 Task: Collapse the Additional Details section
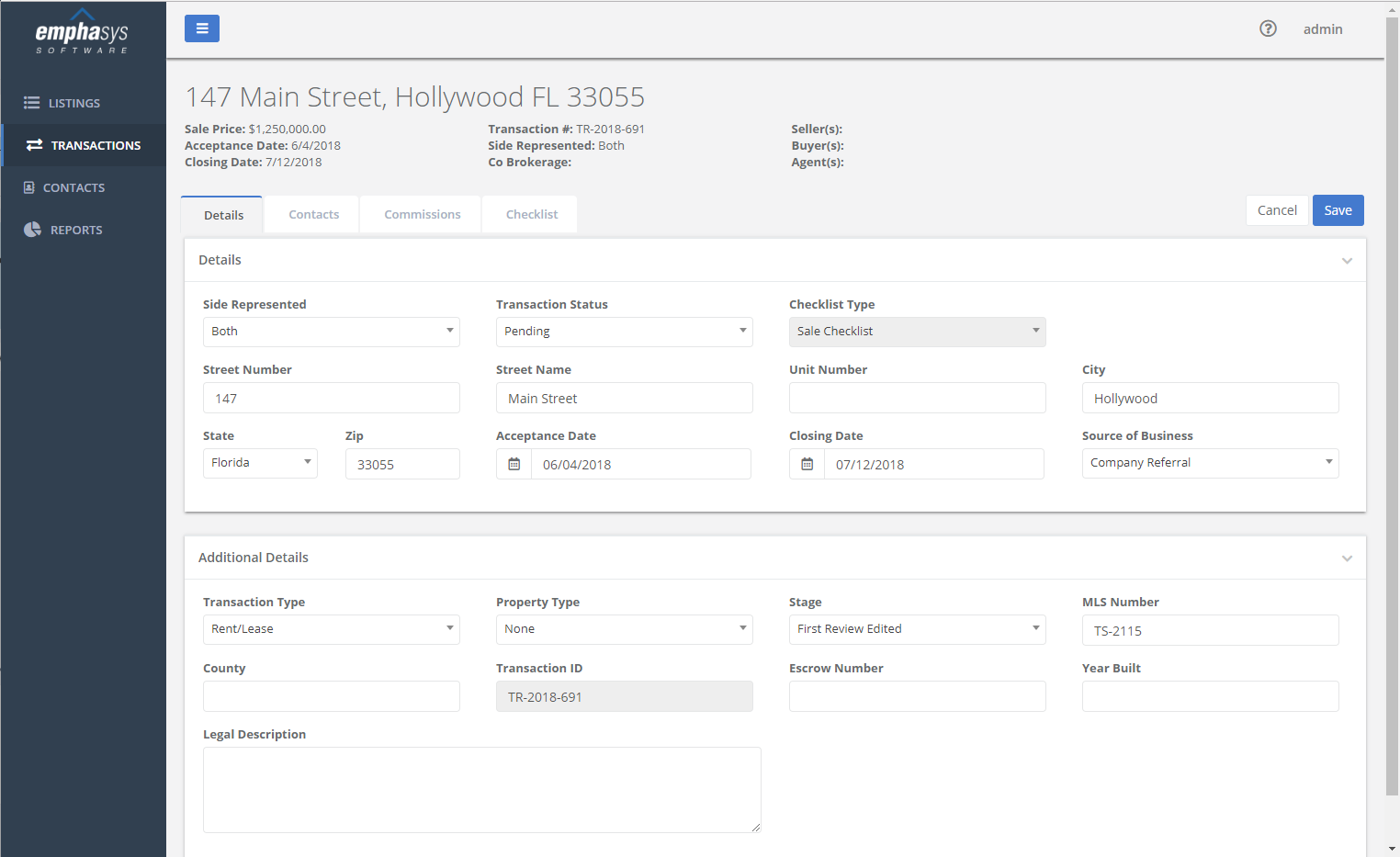pyautogui.click(x=1348, y=558)
